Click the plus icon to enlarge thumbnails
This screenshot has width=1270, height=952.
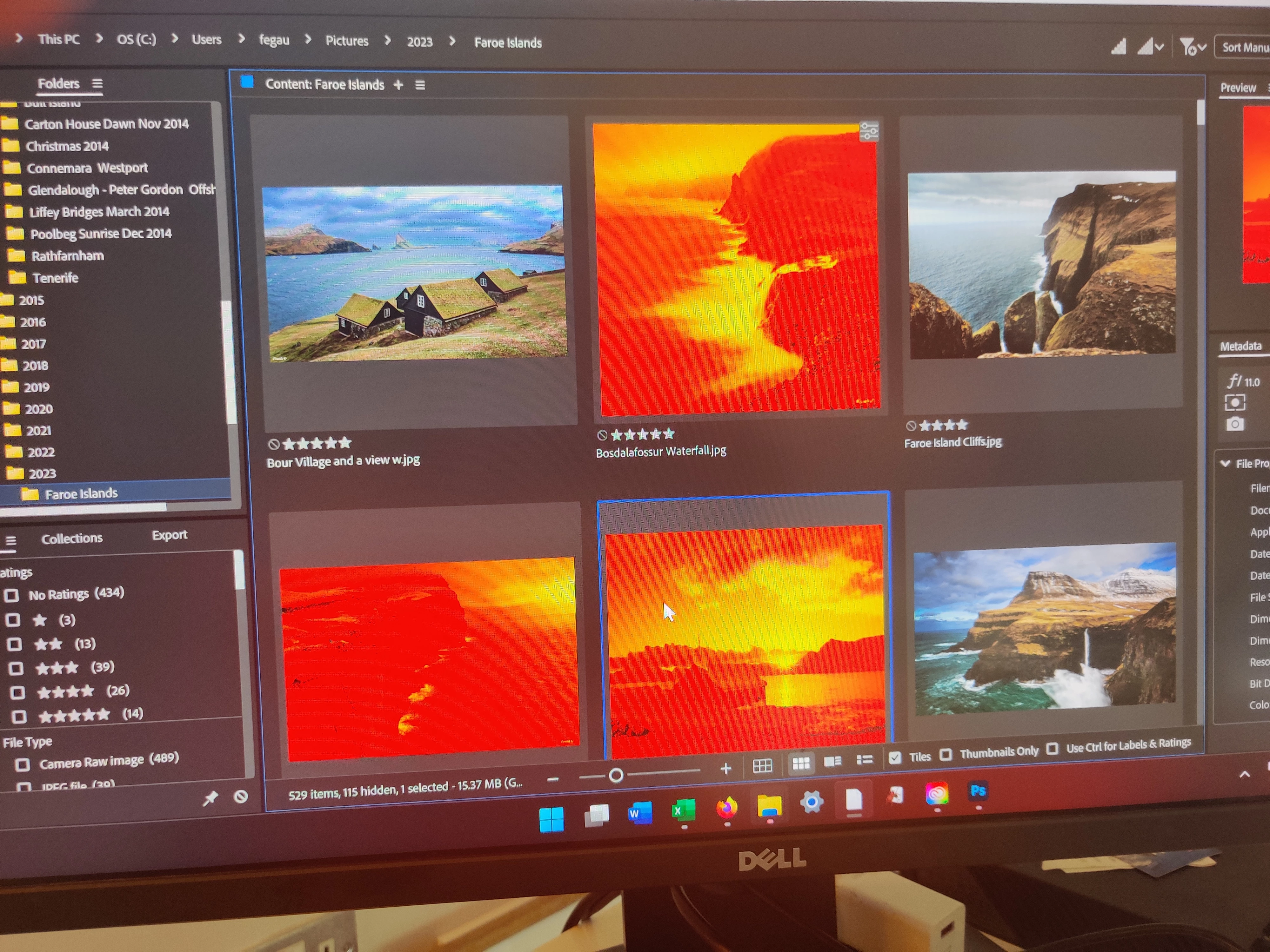[x=726, y=768]
